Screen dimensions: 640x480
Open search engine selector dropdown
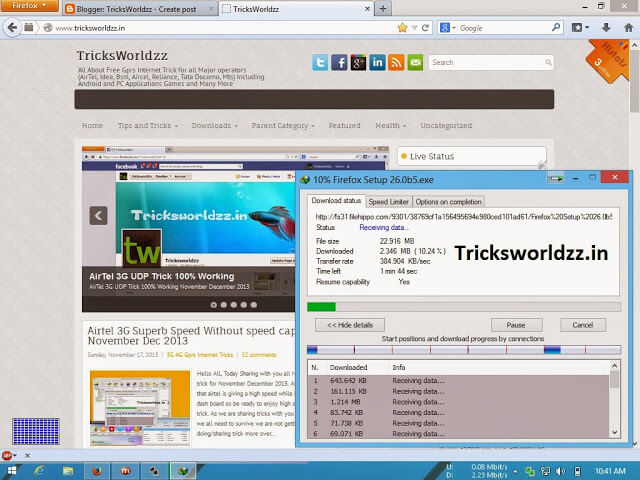[447, 28]
